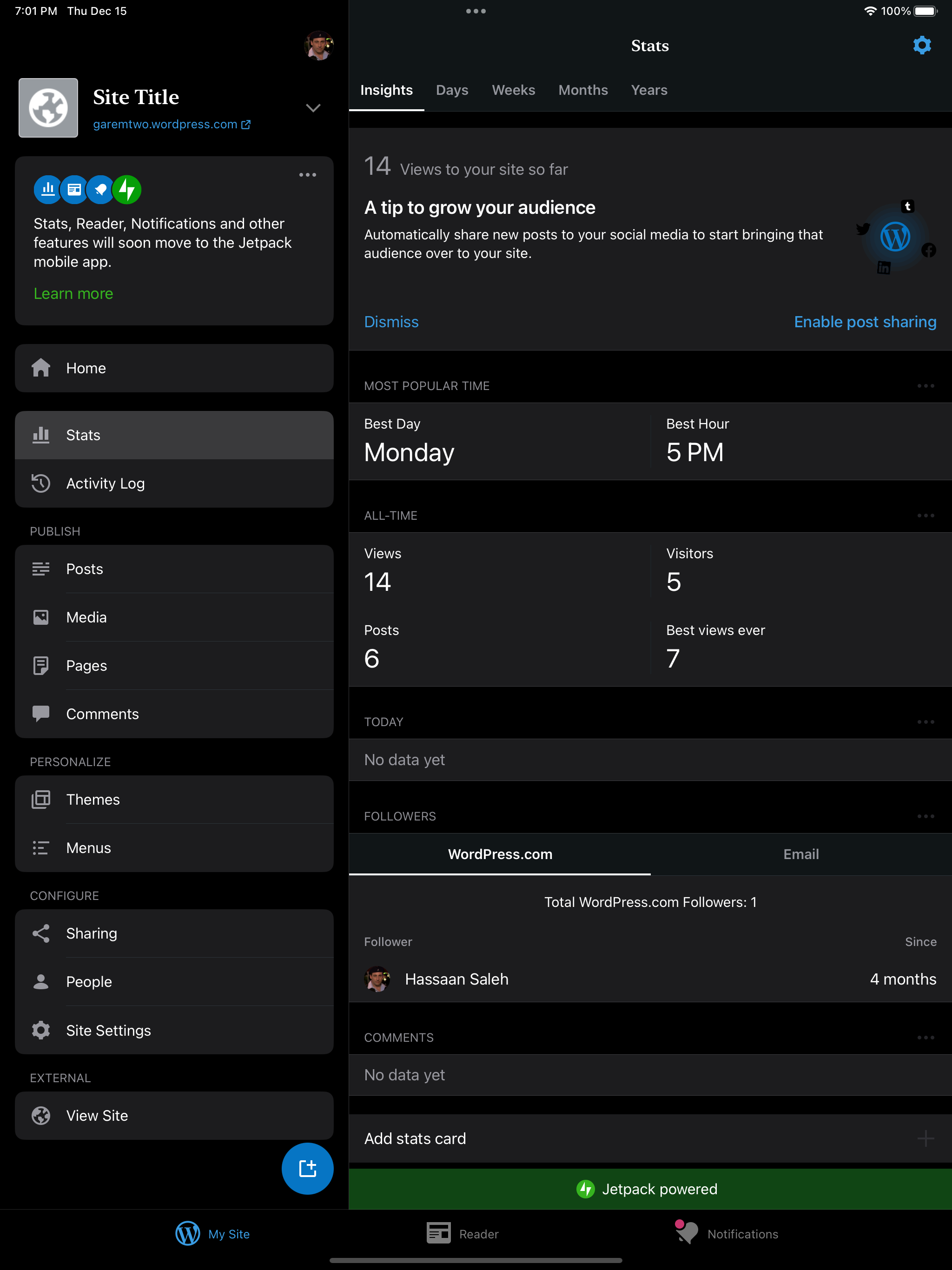Screen dimensions: 952x1270
Task: Tap the site icon globe thumbnail
Action: point(48,108)
